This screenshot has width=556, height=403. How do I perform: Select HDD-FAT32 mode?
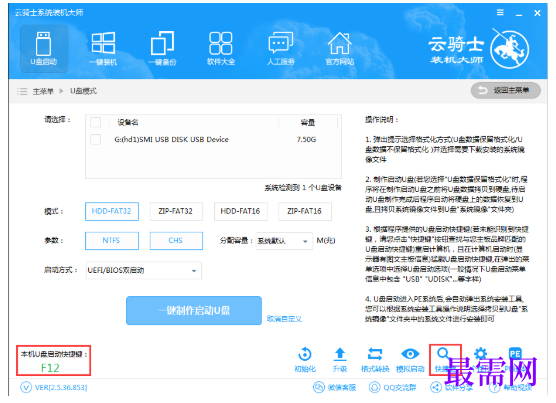click(112, 211)
